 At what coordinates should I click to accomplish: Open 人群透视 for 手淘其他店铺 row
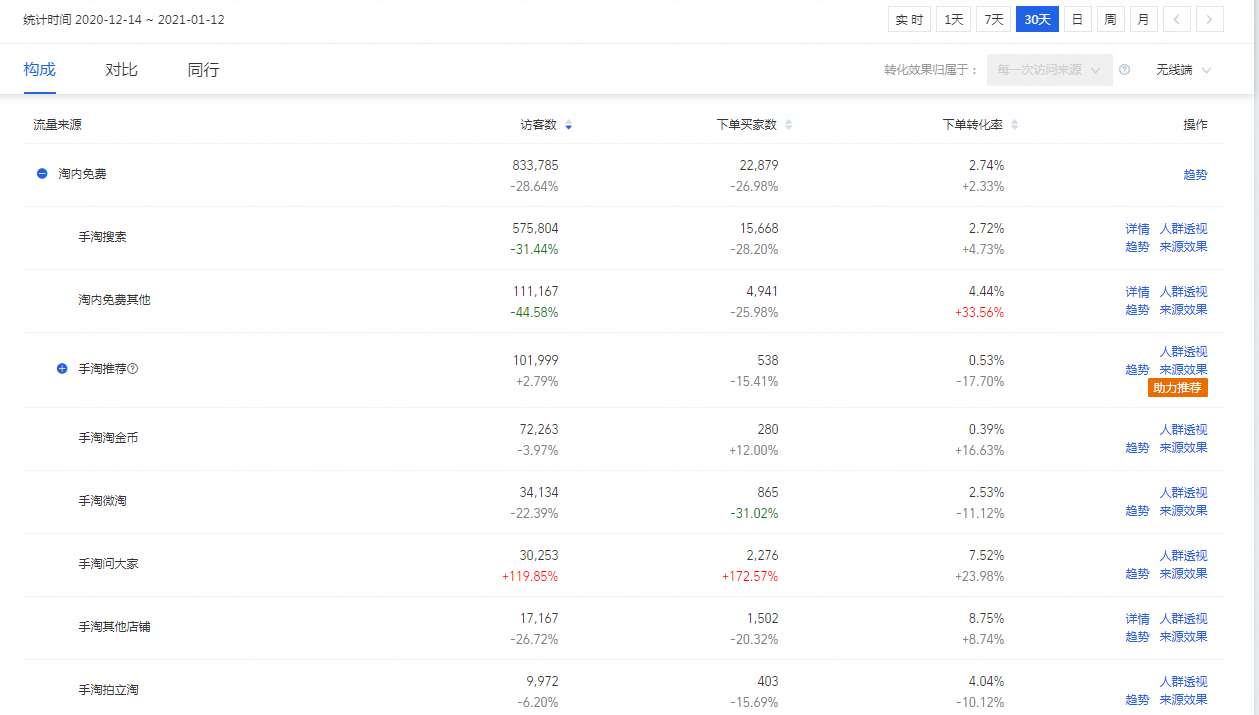pos(1183,619)
